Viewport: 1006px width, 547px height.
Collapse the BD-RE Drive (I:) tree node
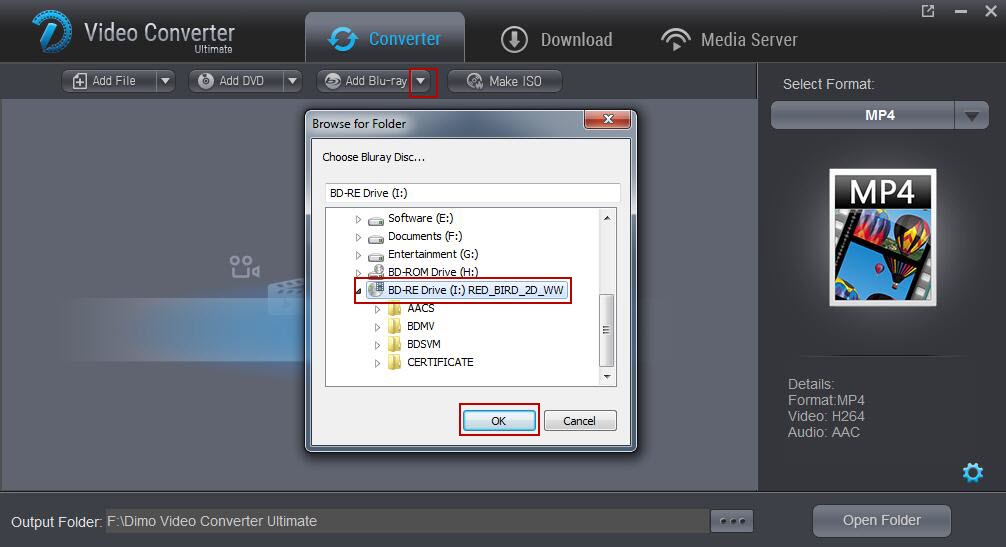[x=359, y=291]
